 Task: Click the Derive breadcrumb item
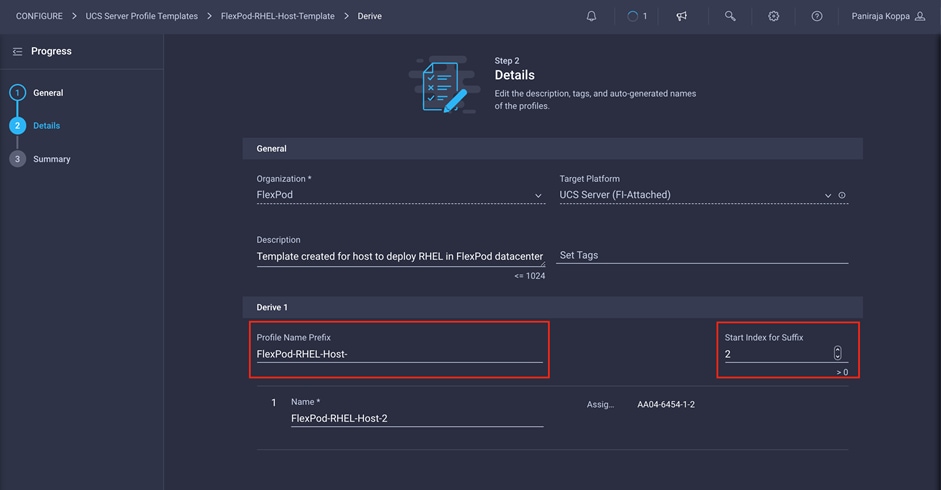[x=370, y=16]
